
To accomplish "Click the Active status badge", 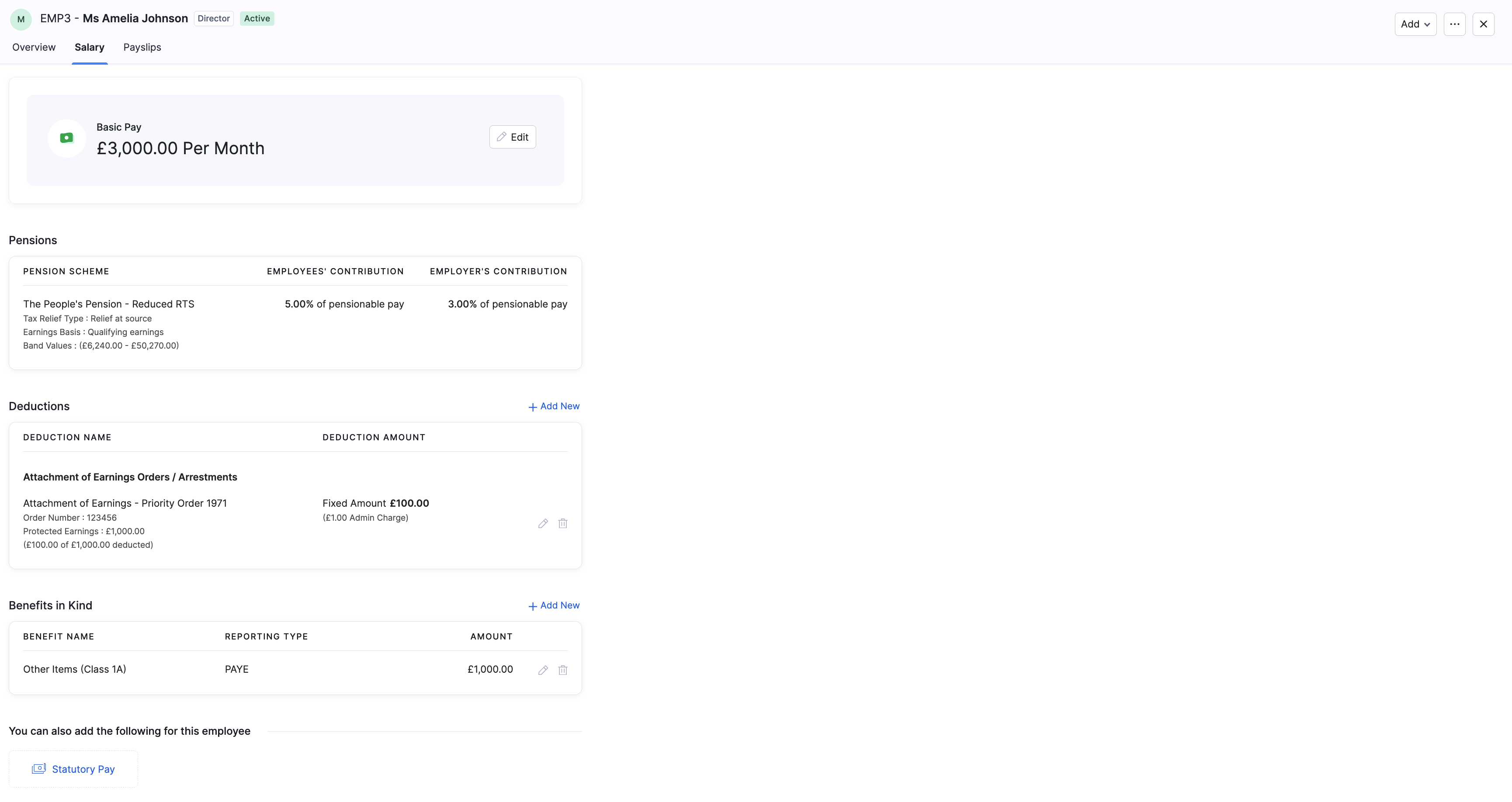I will (x=257, y=18).
